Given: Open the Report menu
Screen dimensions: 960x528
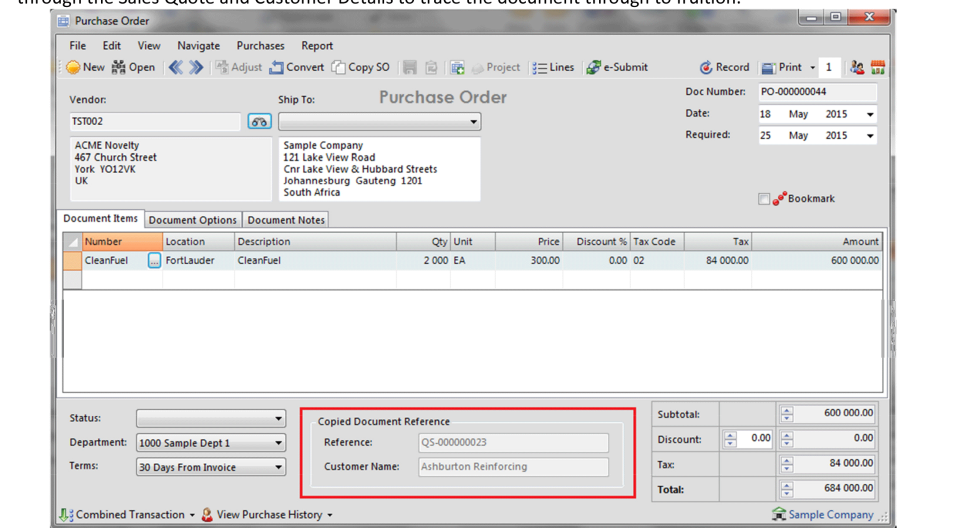Looking at the screenshot, I should [317, 46].
